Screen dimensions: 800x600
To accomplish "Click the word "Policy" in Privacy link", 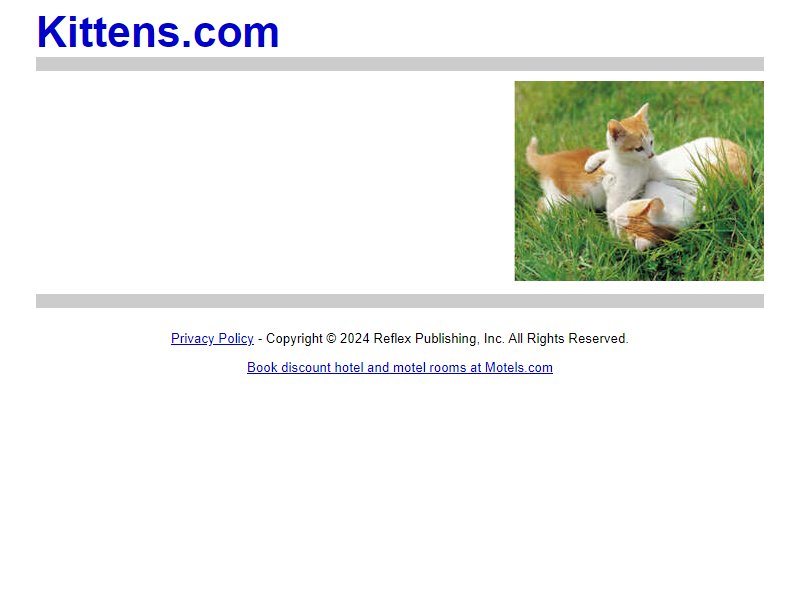I will (x=236, y=339).
